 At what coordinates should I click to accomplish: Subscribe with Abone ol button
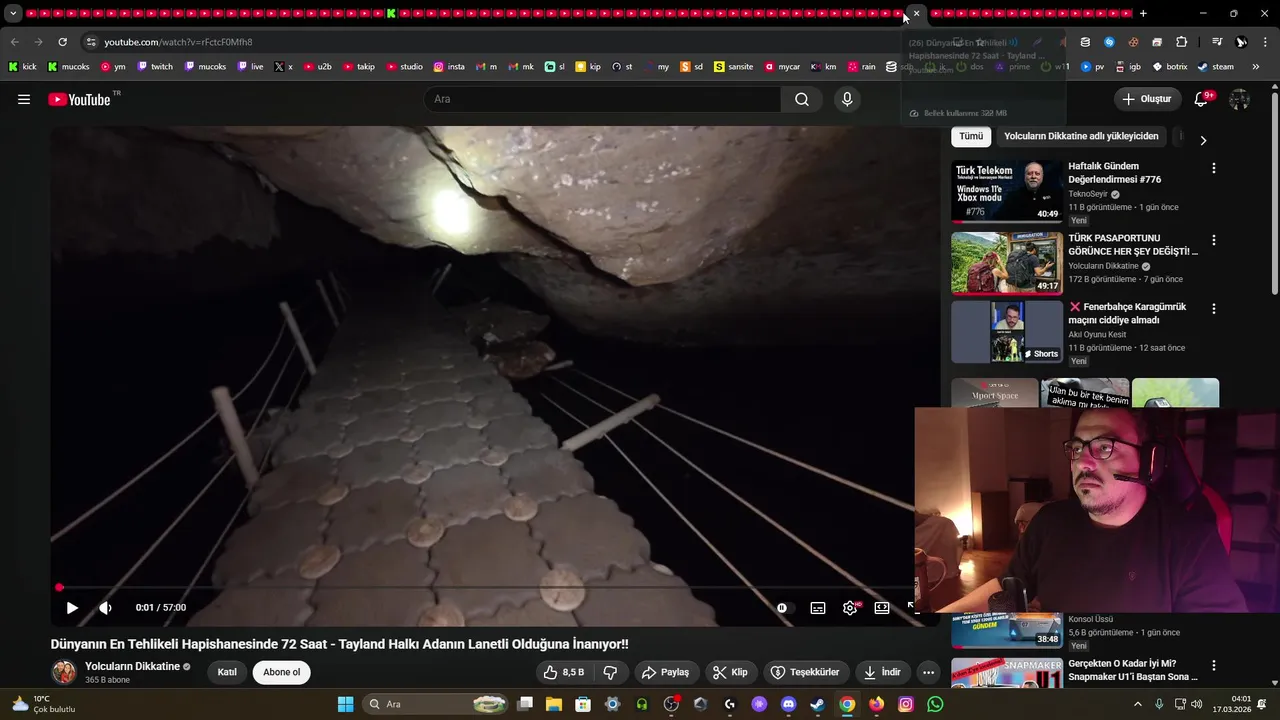click(x=281, y=672)
